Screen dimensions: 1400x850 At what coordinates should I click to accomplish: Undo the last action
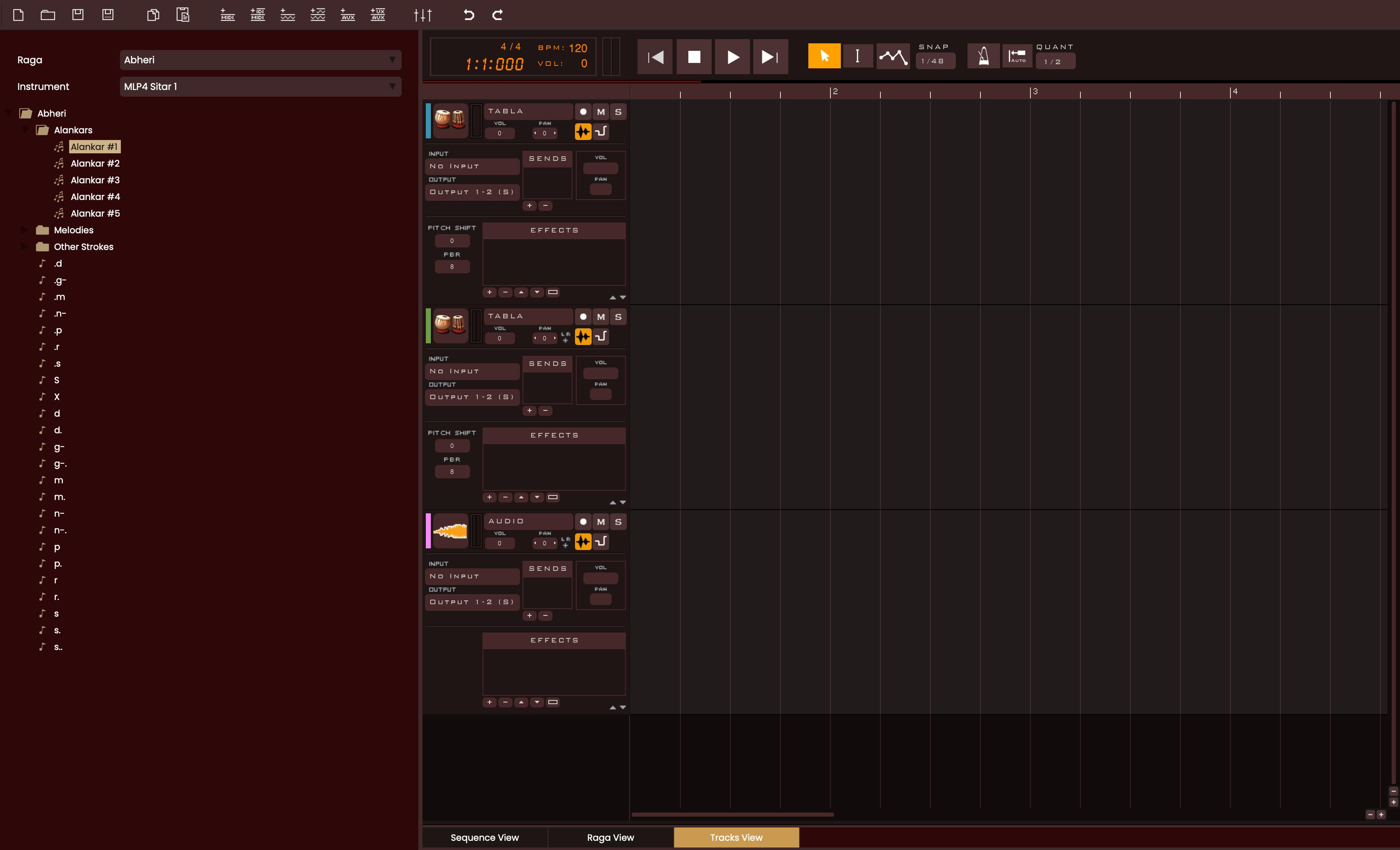point(468,15)
